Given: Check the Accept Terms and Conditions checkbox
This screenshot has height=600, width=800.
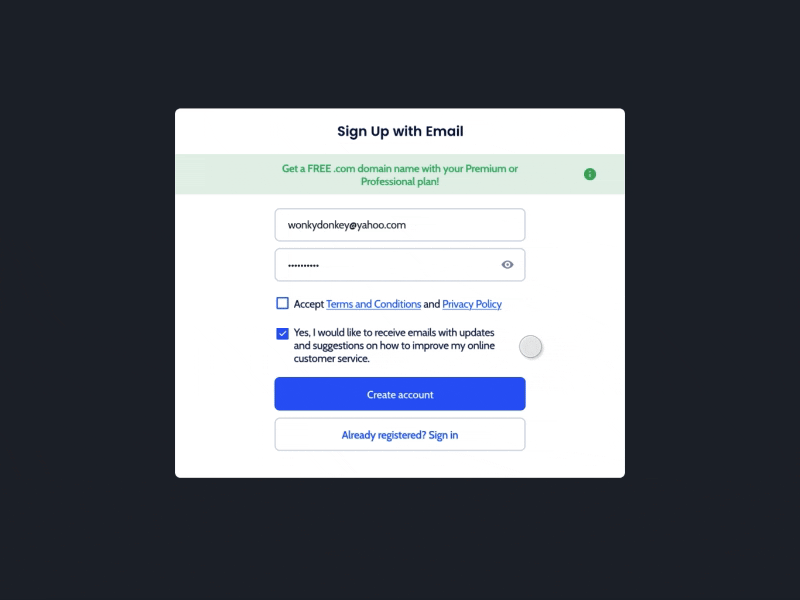Looking at the screenshot, I should [x=281, y=303].
